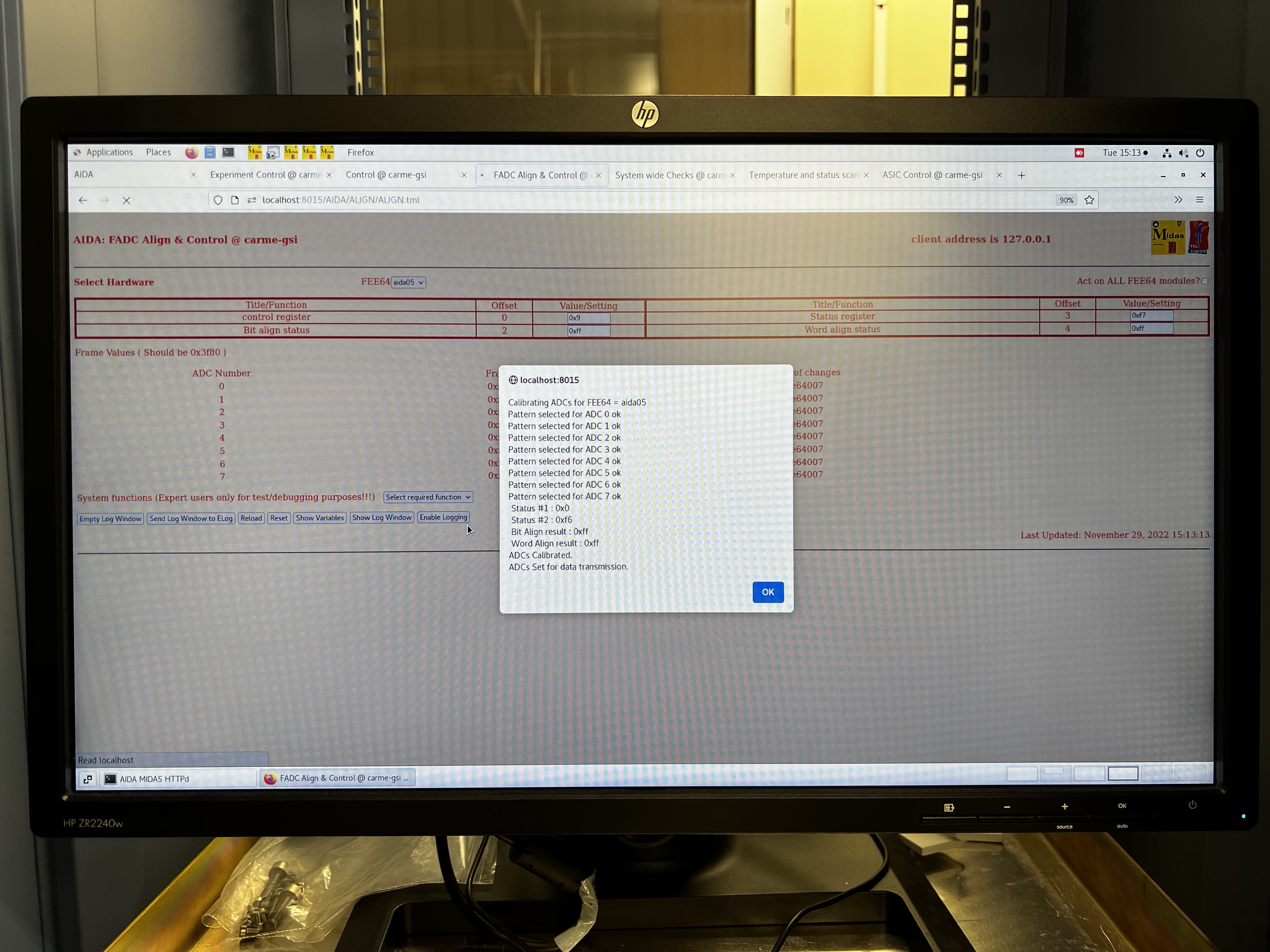
Task: Click the control register value field
Action: [588, 318]
